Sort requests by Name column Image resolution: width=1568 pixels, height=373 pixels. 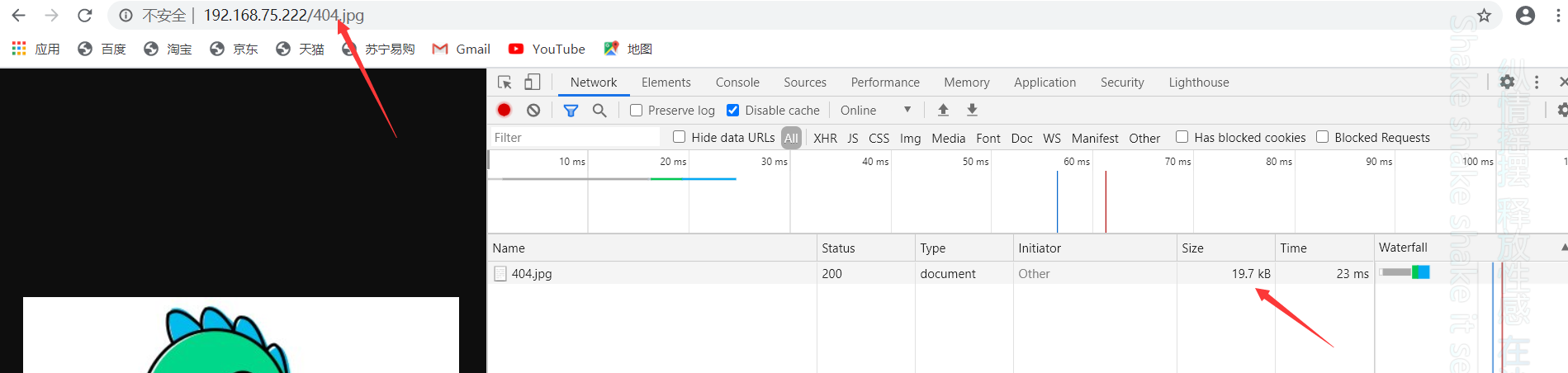(651, 248)
